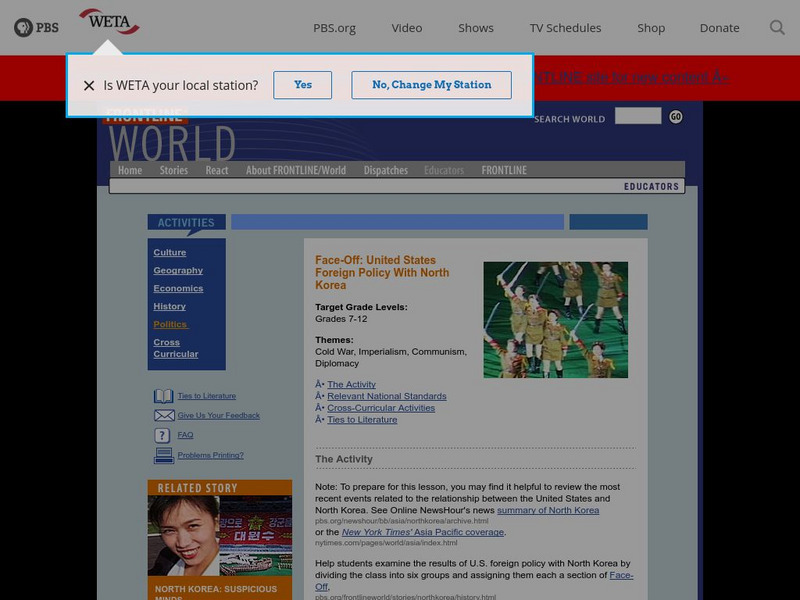Image resolution: width=800 pixels, height=600 pixels.
Task: Click Donate in the top menu
Action: point(719,28)
